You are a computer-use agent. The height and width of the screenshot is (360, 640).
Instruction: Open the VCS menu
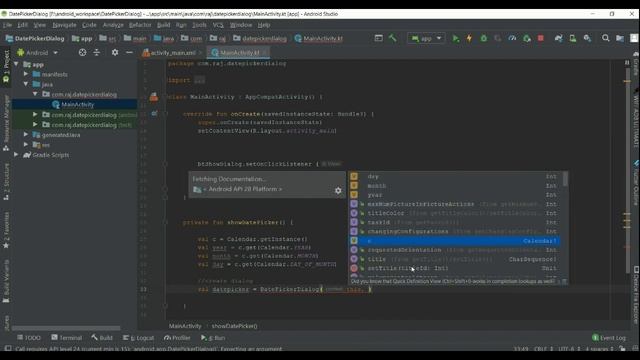218,25
